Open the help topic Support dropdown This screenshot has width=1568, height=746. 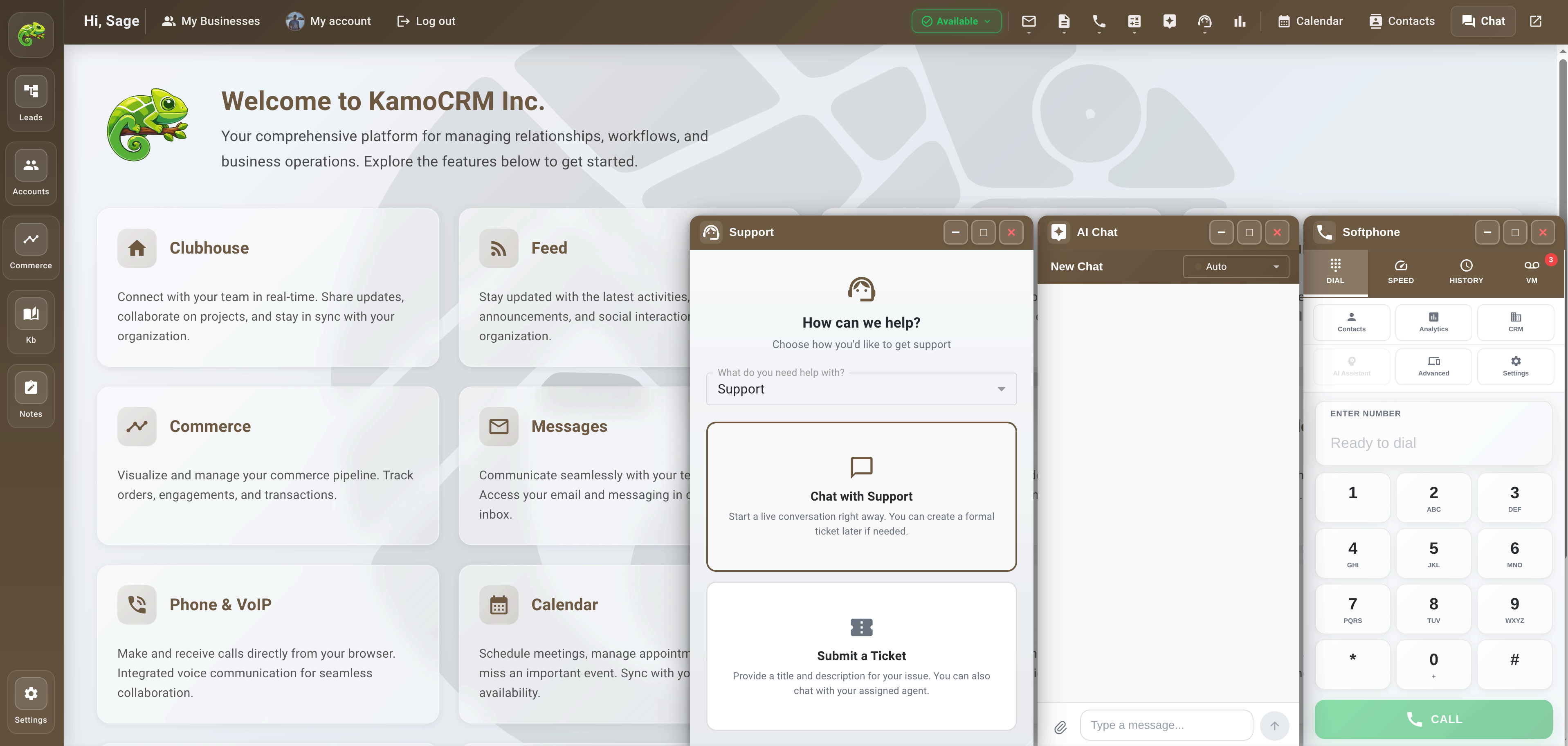pos(861,389)
